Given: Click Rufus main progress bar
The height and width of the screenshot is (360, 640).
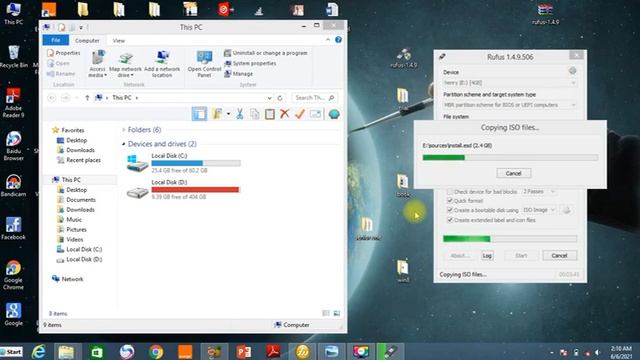Looking at the screenshot, I should pyautogui.click(x=510, y=239).
